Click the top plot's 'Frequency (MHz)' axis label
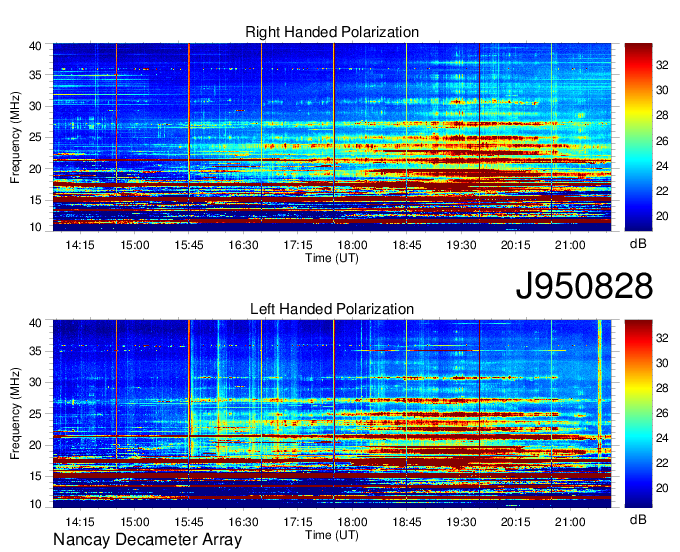 tap(15, 137)
